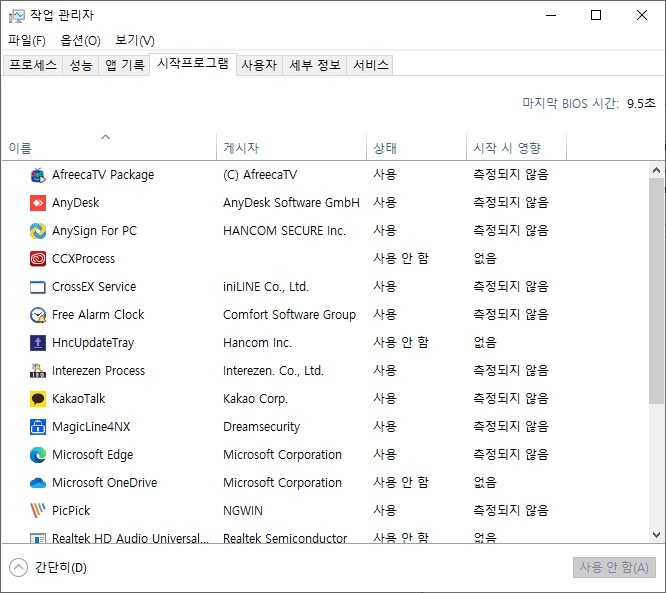Click the Microsoft Edge icon

[38, 455]
